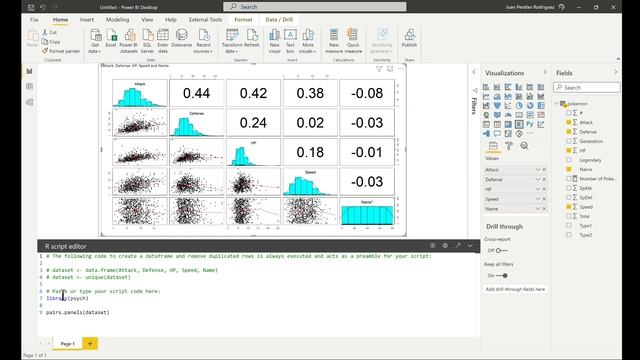The image size is (640, 360).
Task: Switch to Model view in sidebar
Action: pos(29,102)
